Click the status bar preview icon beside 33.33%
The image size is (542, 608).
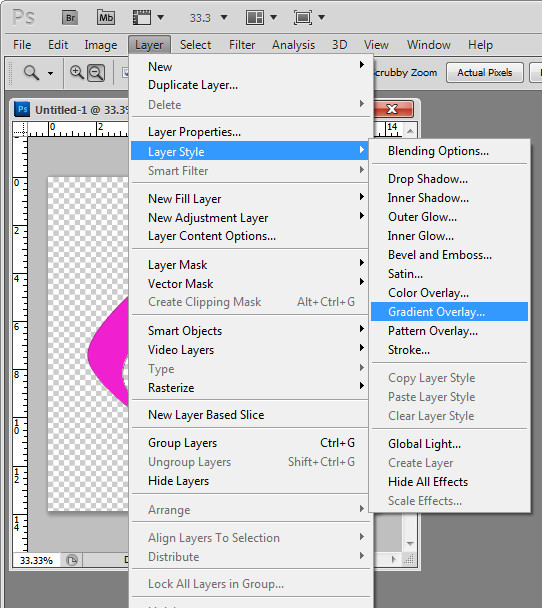pyautogui.click(x=72, y=560)
